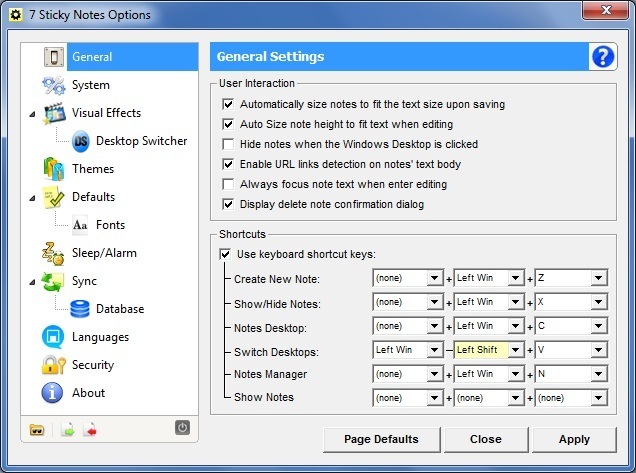Collapse the Defaults tree node arrow
The height and width of the screenshot is (473, 636).
coord(32,198)
